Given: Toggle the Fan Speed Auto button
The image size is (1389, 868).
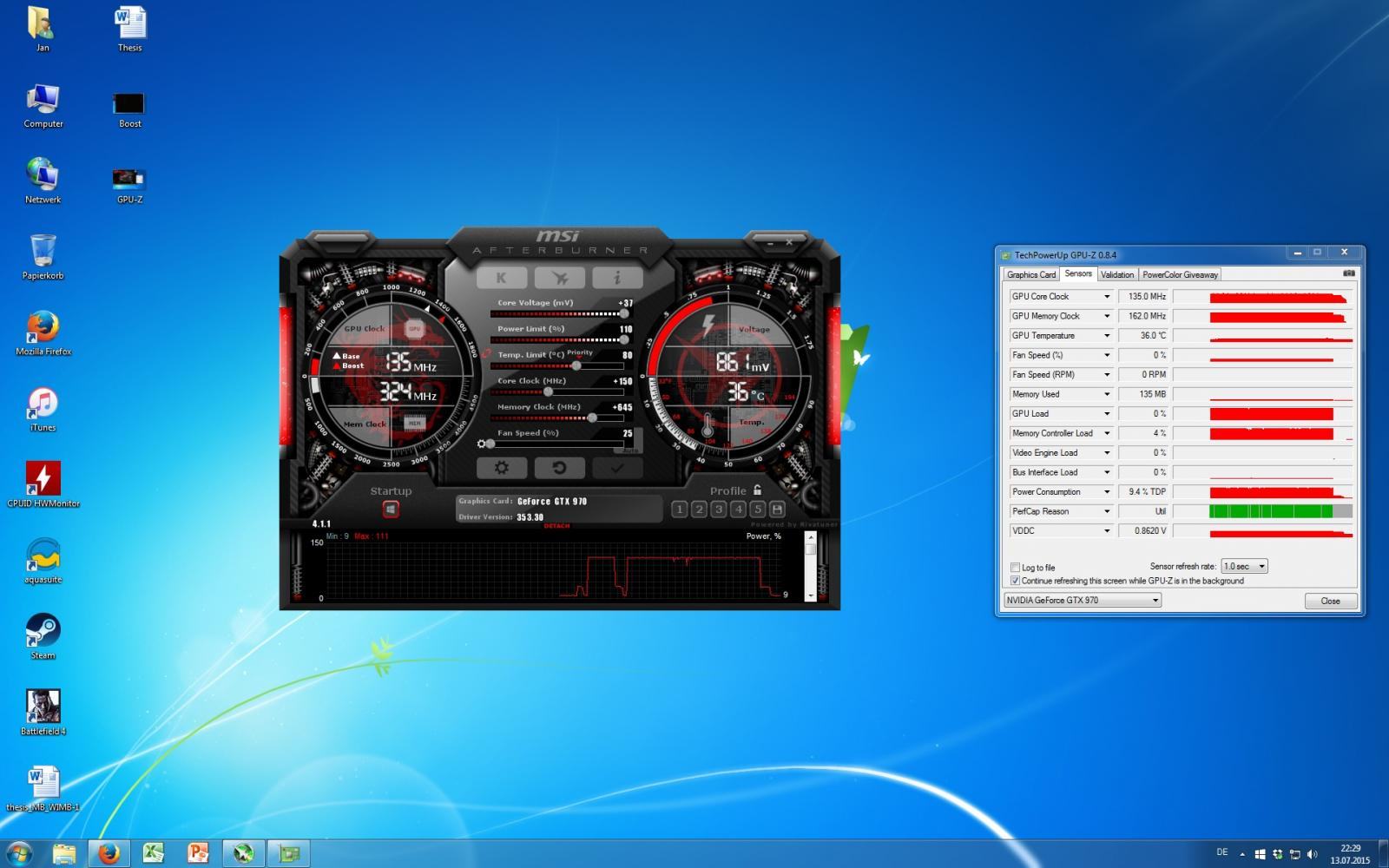Looking at the screenshot, I should tap(630, 450).
